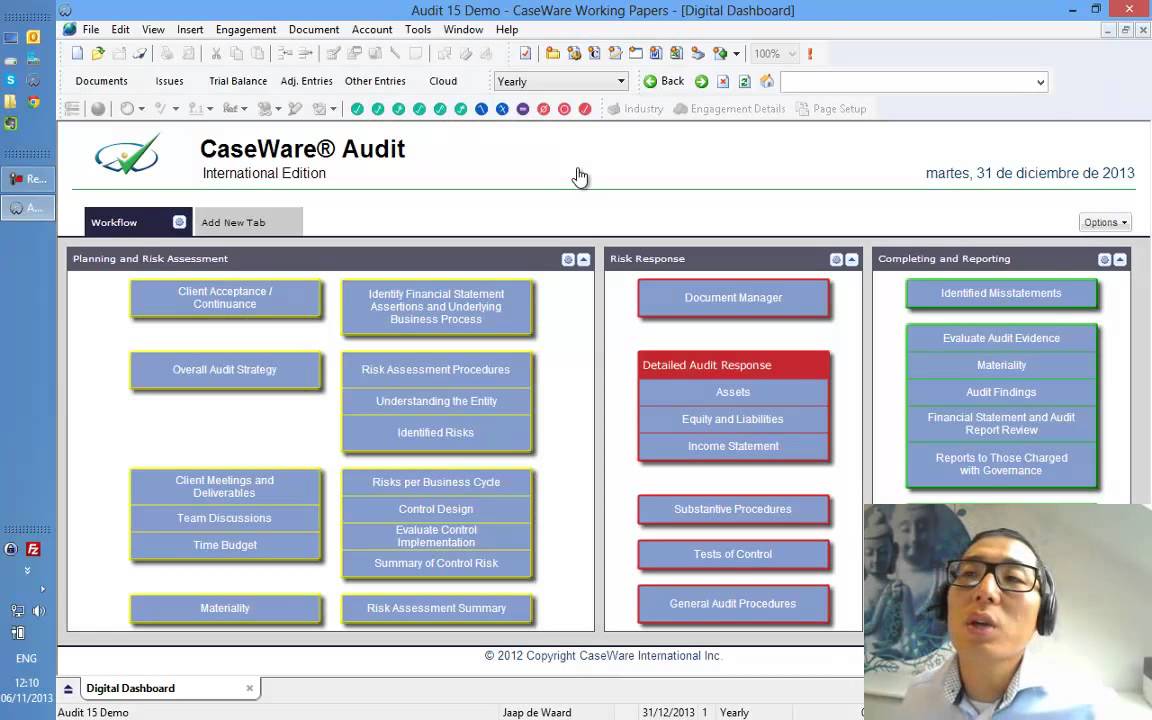Open the Account menu
Image resolution: width=1152 pixels, height=720 pixels.
372,29
